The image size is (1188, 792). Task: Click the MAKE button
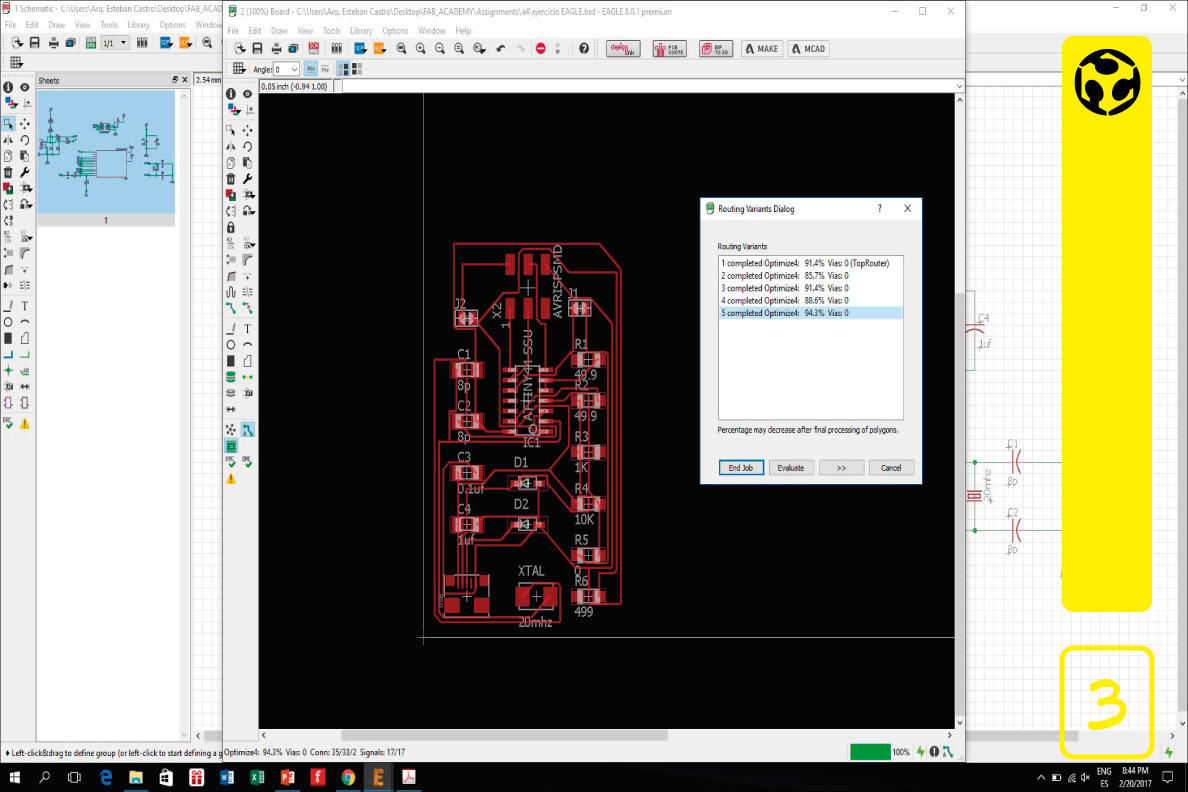(761, 49)
